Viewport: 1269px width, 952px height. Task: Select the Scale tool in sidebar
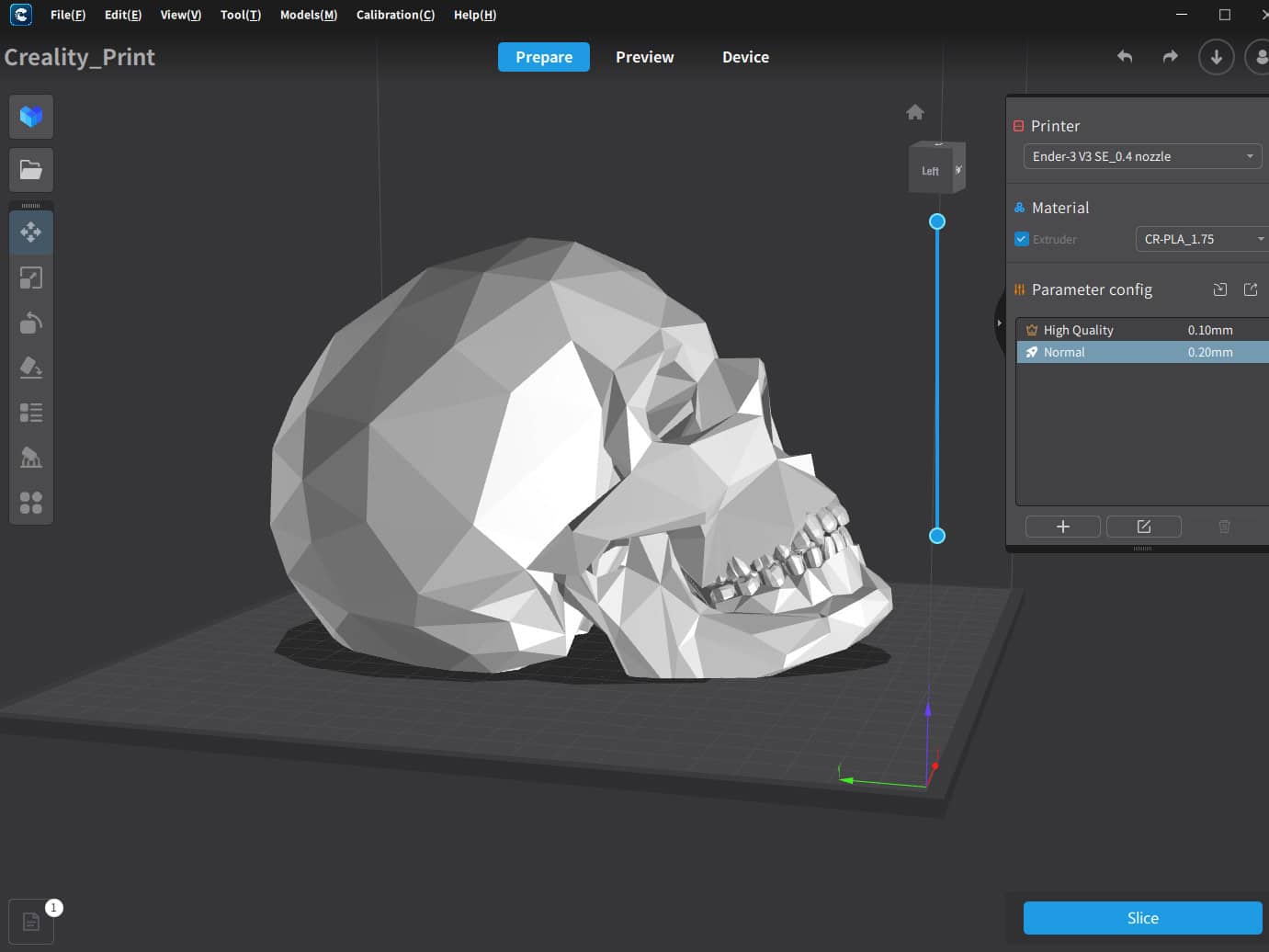(x=31, y=278)
